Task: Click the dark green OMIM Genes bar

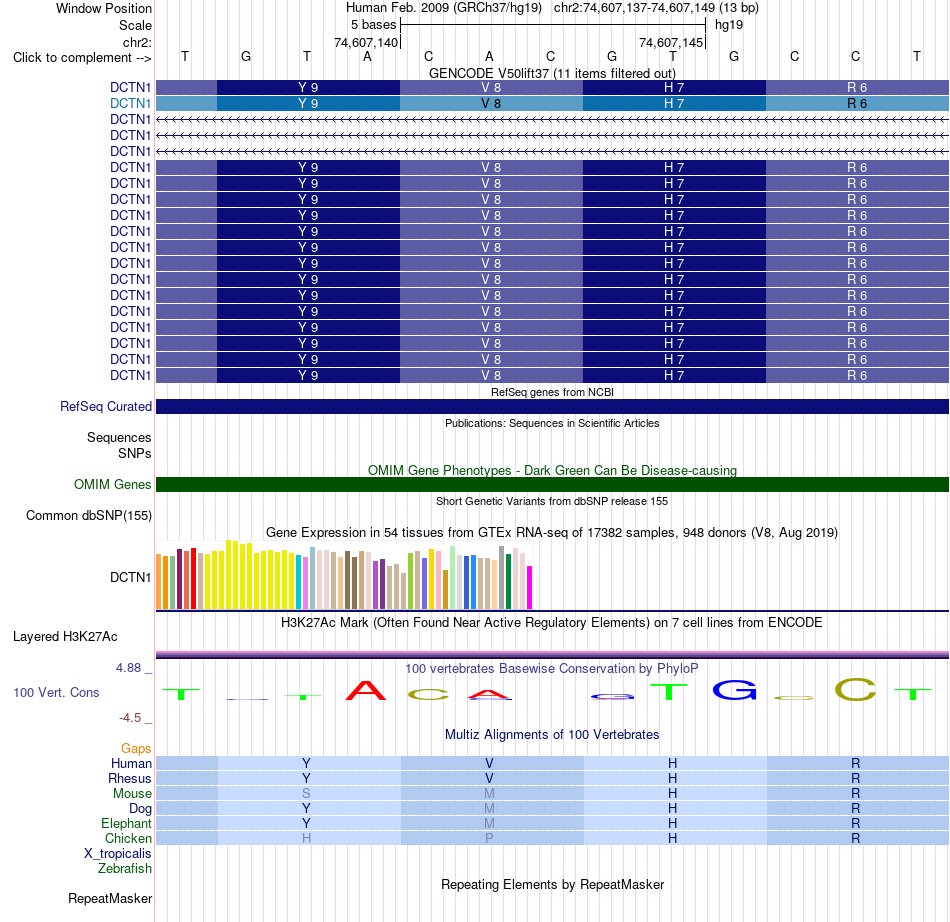Action: click(552, 485)
